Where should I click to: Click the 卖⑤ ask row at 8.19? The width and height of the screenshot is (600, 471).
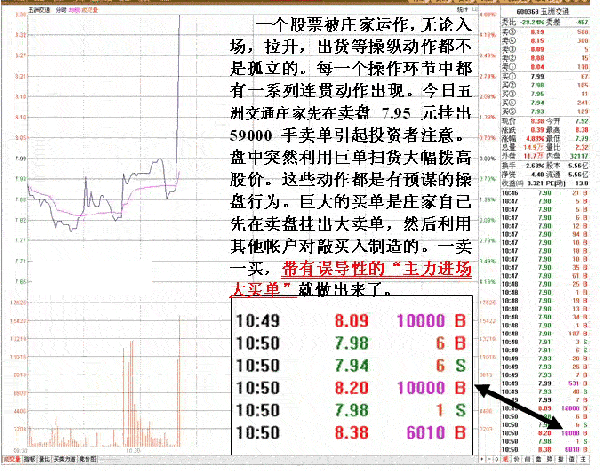(x=545, y=32)
